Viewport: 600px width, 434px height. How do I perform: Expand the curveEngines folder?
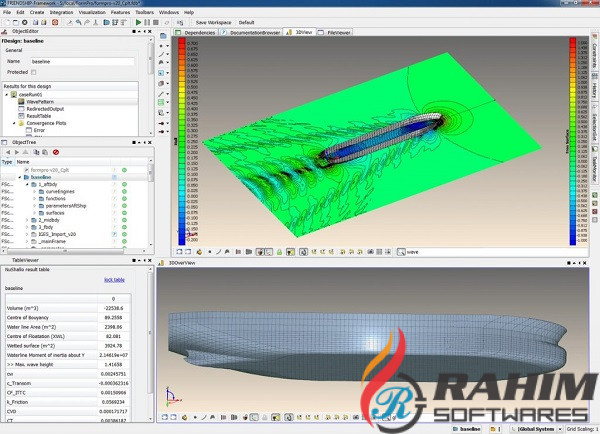coord(34,191)
